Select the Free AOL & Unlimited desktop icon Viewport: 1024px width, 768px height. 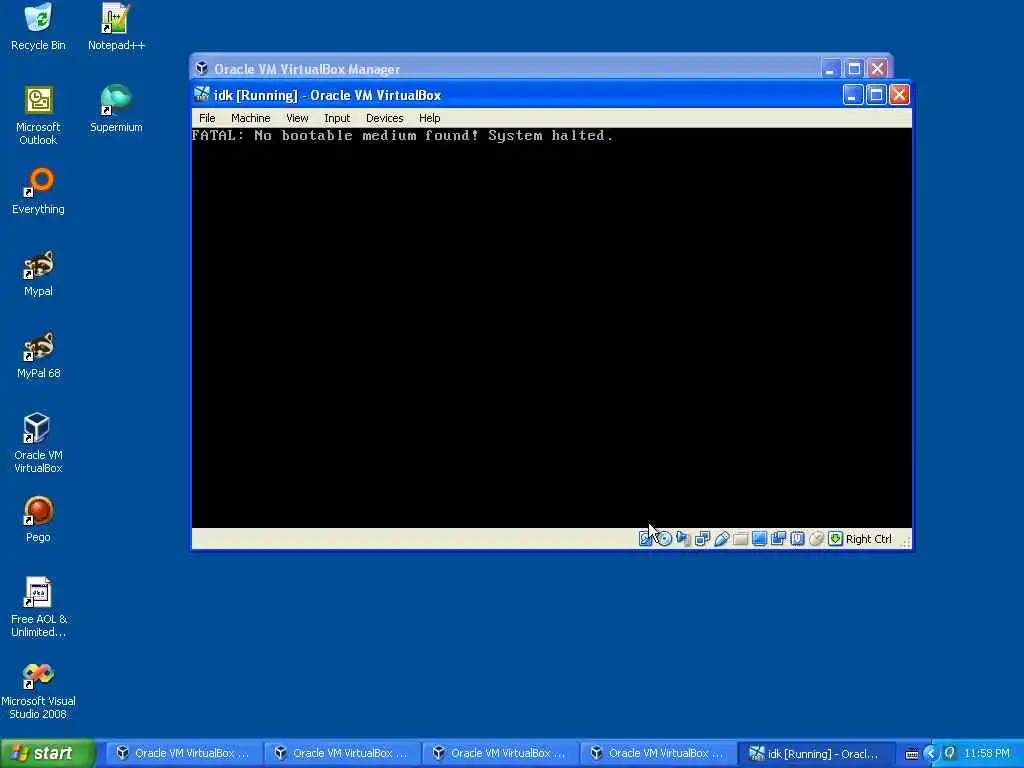click(38, 607)
